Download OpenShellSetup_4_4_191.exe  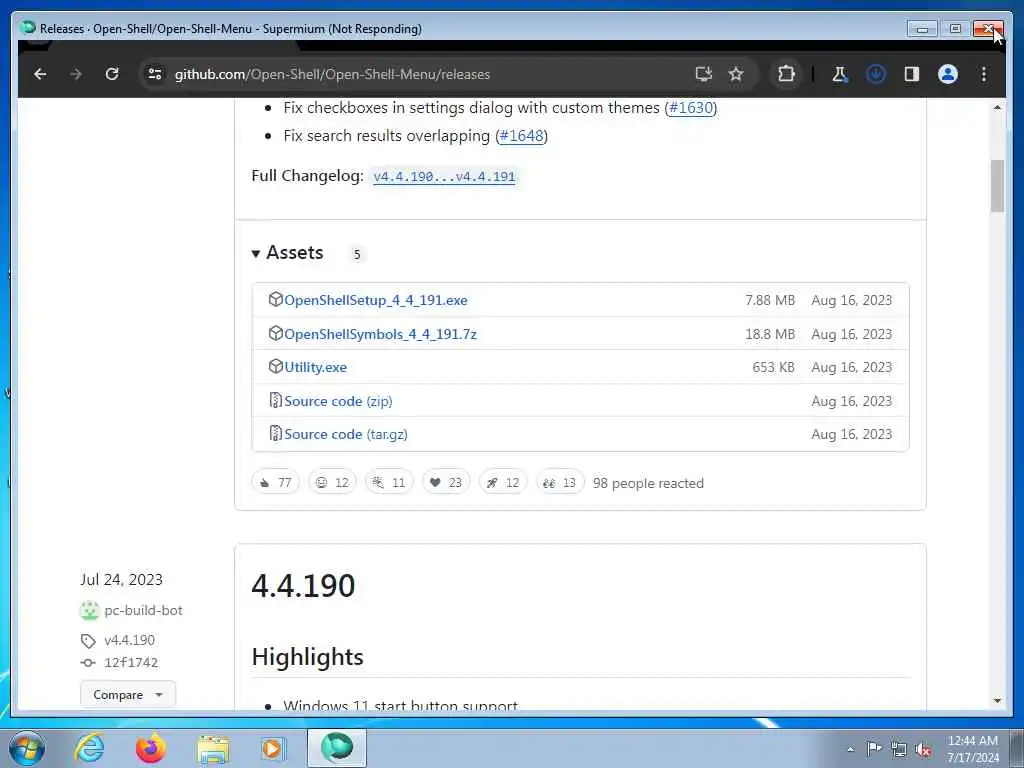376,300
